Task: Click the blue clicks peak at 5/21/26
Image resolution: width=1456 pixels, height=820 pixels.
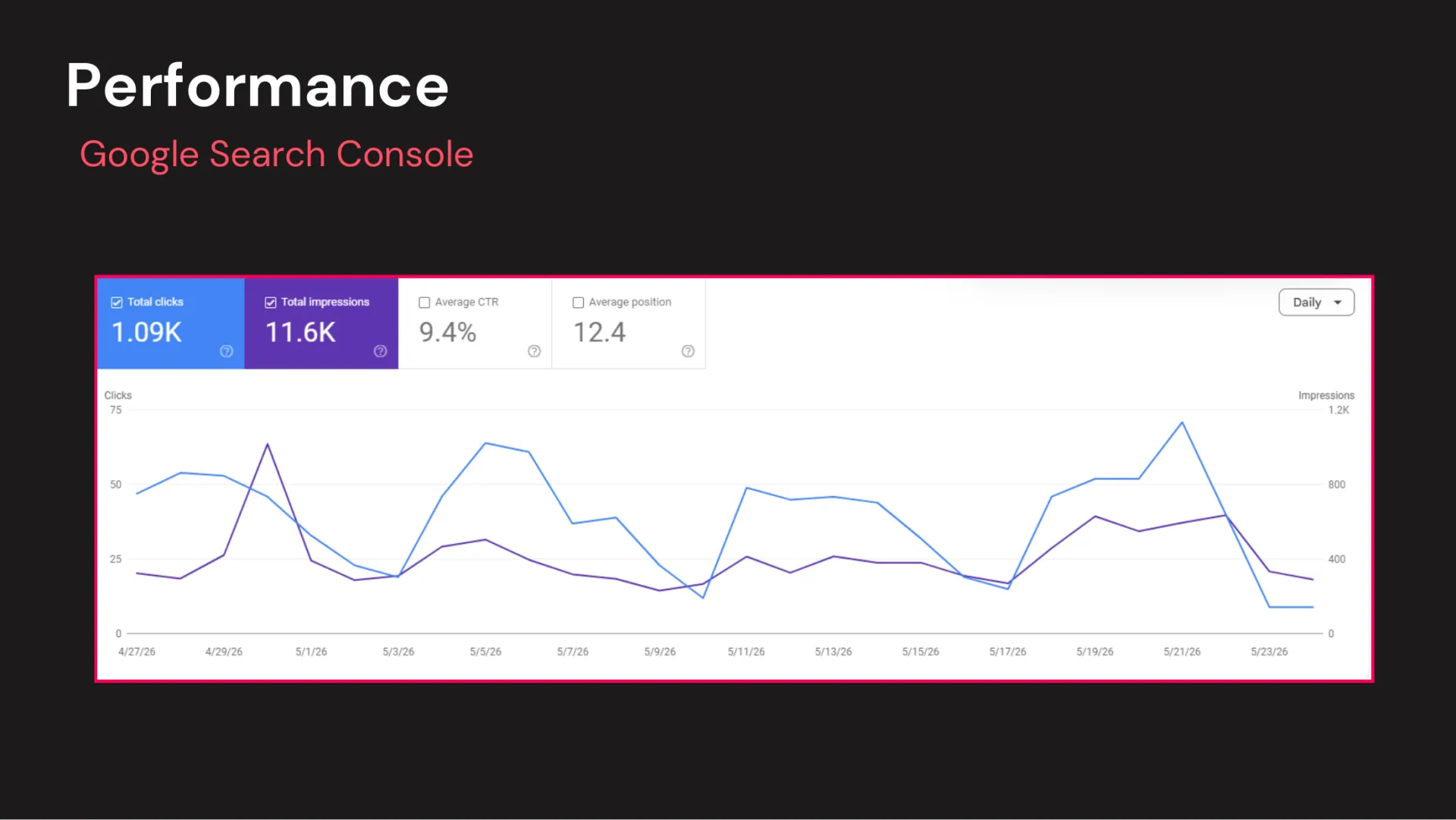Action: (1182, 423)
